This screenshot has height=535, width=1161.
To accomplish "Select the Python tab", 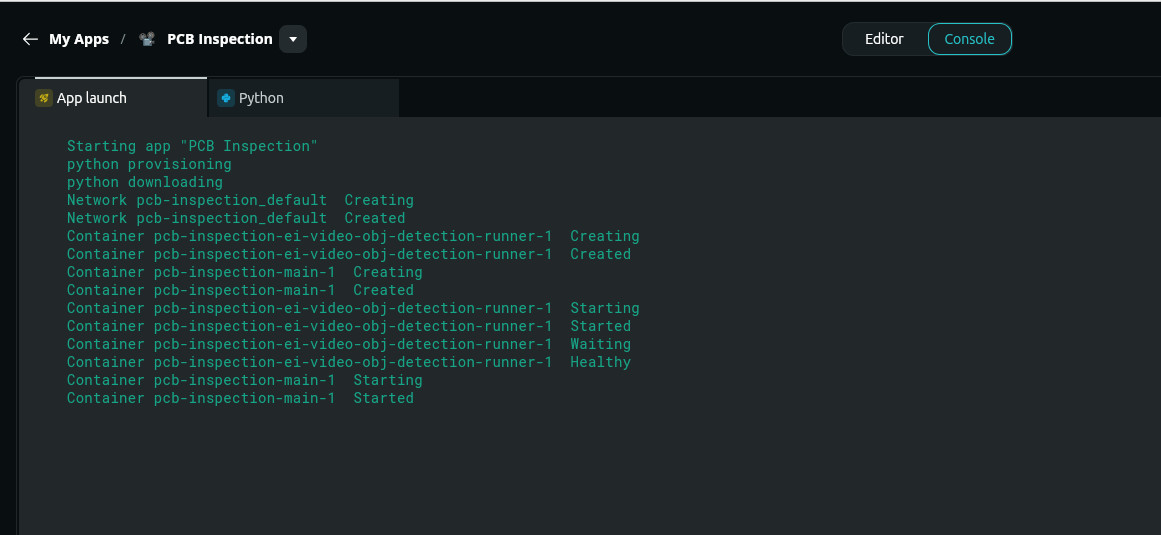I will pyautogui.click(x=304, y=98).
